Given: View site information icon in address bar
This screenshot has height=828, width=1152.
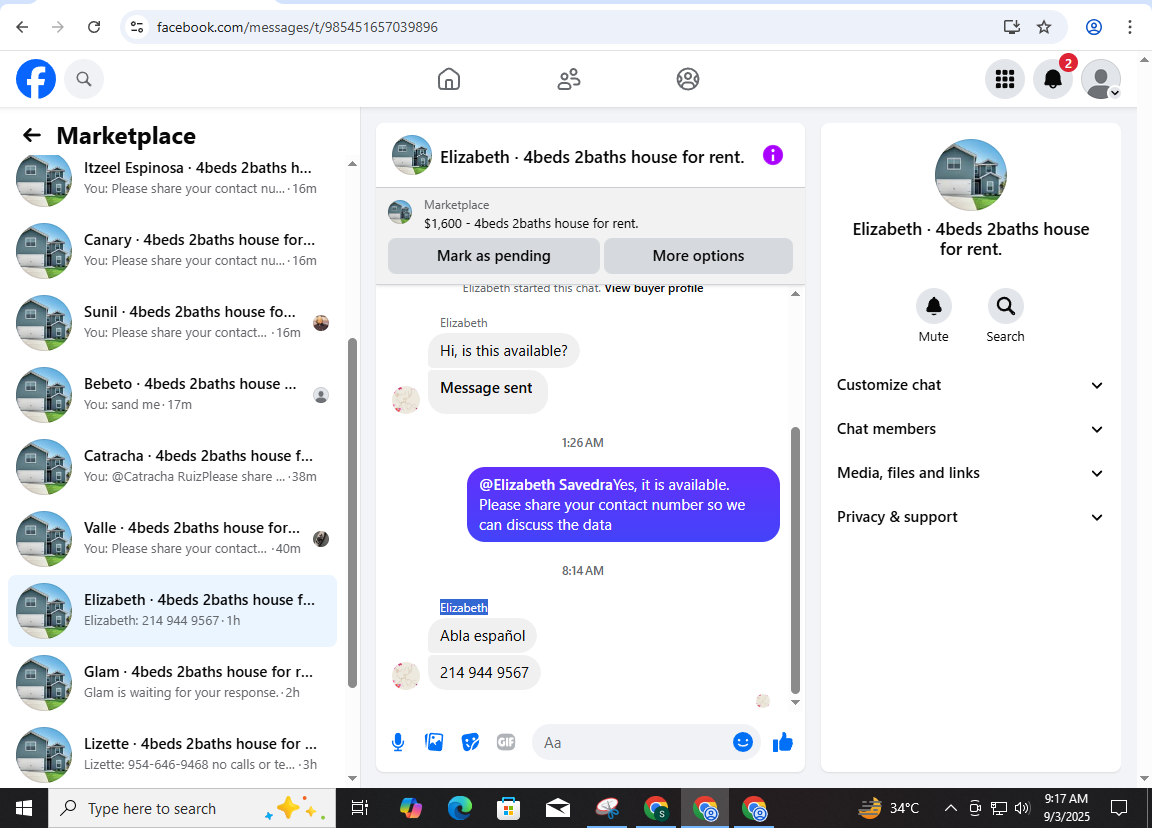Looking at the screenshot, I should (137, 27).
